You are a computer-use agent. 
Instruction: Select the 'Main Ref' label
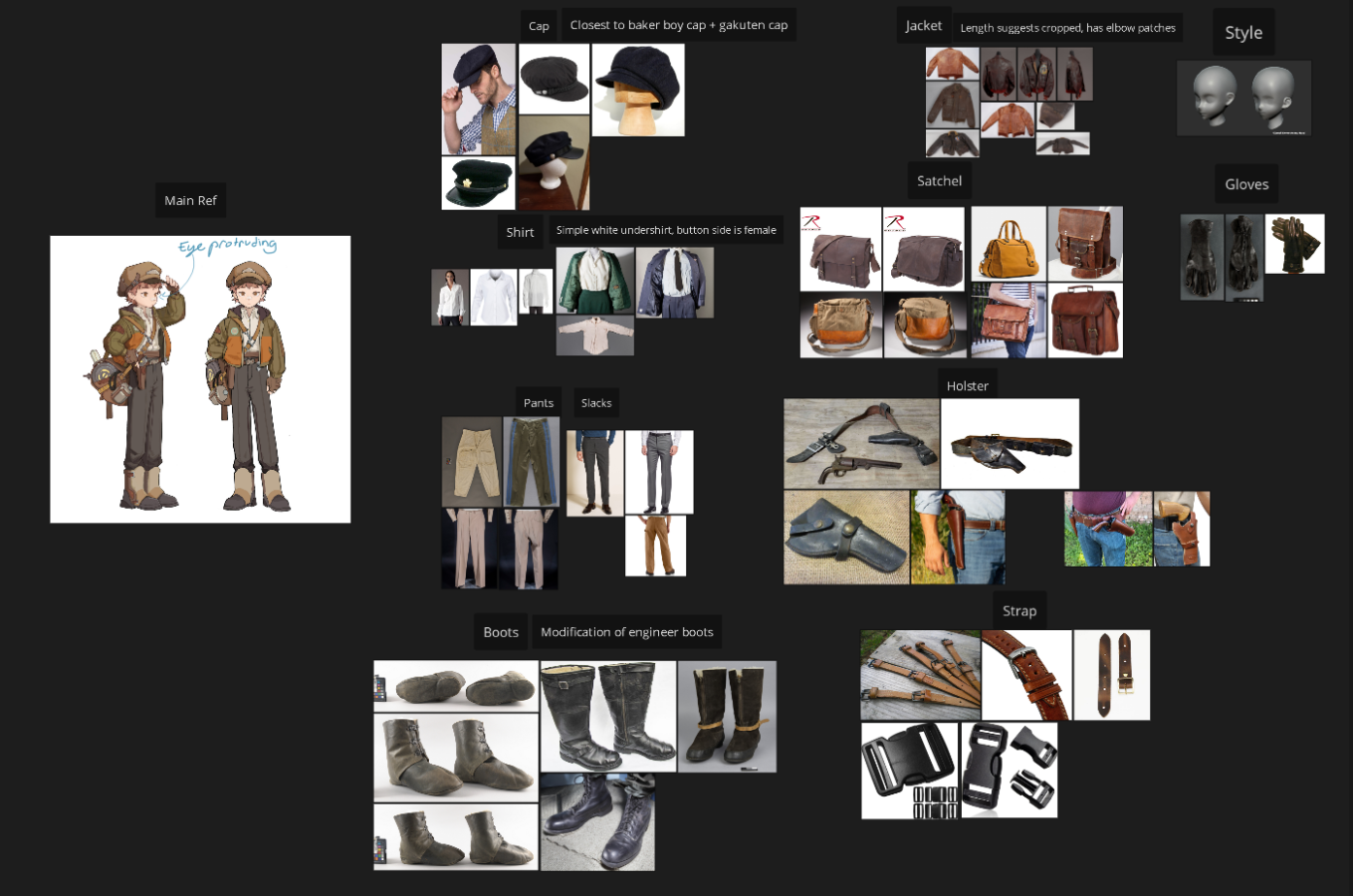click(190, 200)
